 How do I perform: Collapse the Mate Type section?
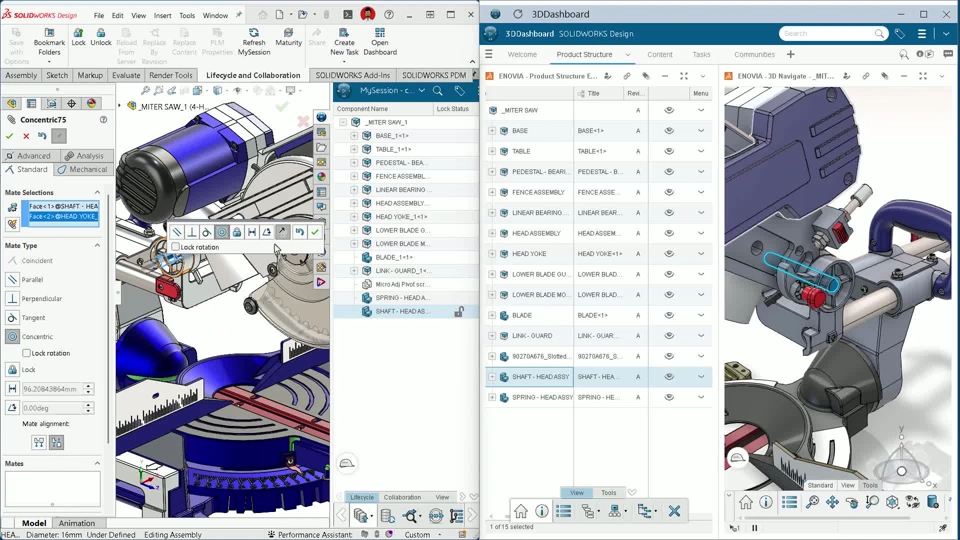click(x=97, y=246)
